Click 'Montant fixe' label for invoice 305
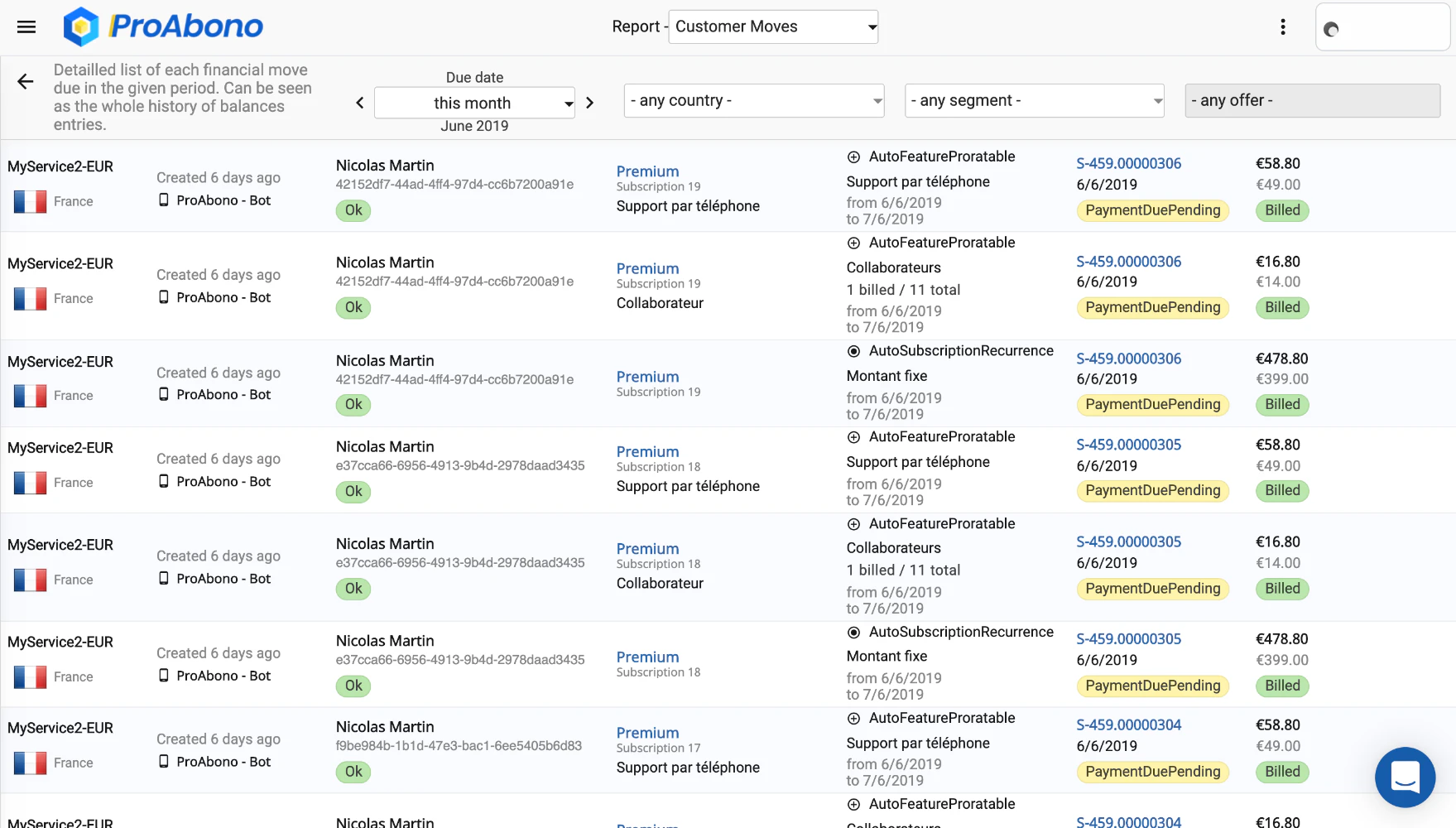Viewport: 1456px width, 828px height. [887, 656]
